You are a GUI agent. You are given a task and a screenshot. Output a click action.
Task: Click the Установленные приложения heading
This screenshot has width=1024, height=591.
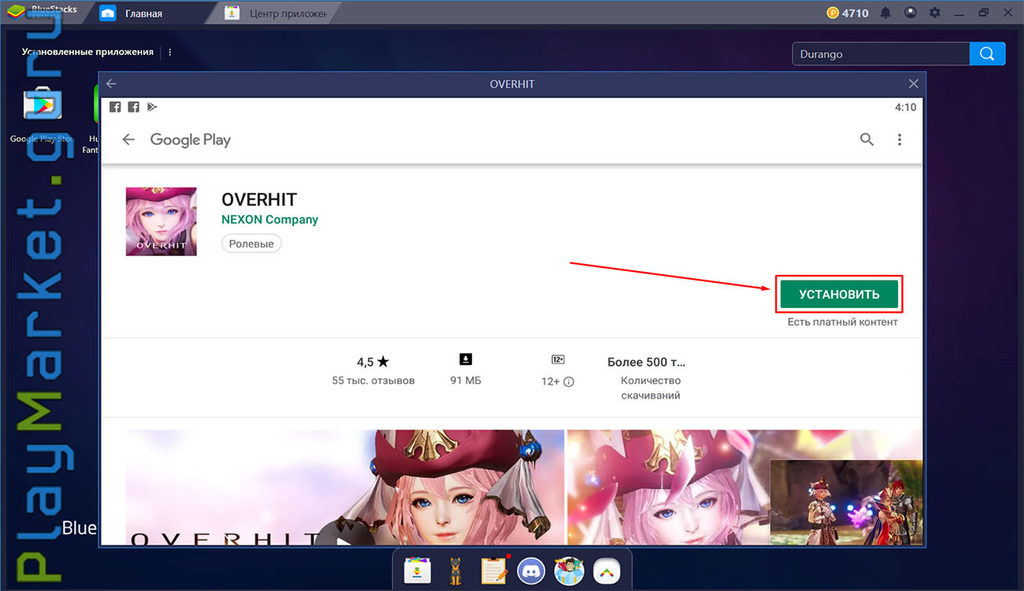pyautogui.click(x=88, y=52)
